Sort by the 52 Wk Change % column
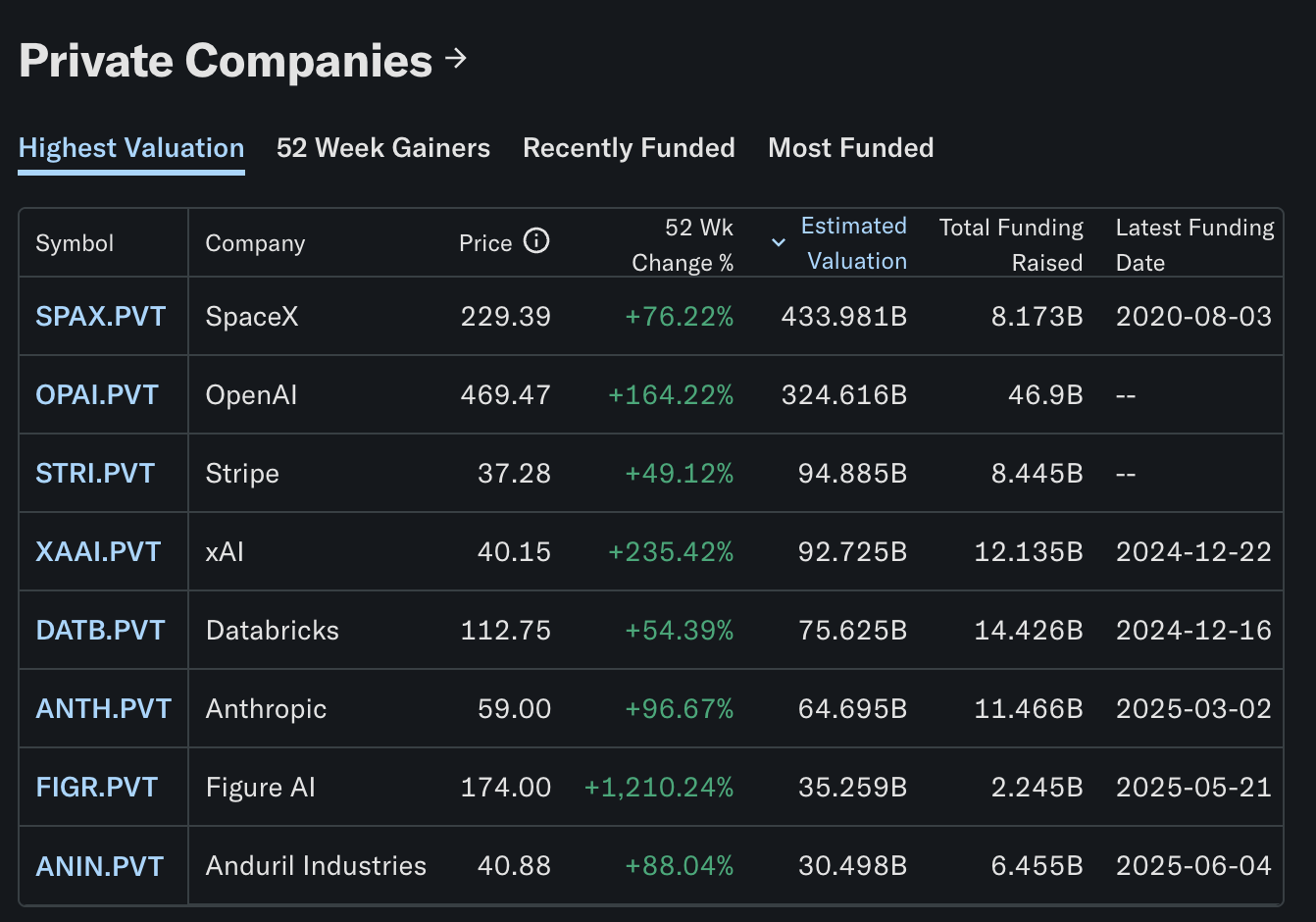Viewport: 1316px width, 922px height. click(x=683, y=244)
